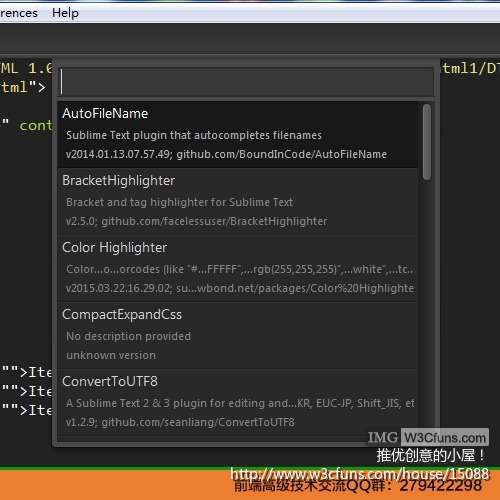This screenshot has width=500, height=500.
Task: Click the github.com/seanliang/ConvertToUTF8 version line
Action: [180, 422]
